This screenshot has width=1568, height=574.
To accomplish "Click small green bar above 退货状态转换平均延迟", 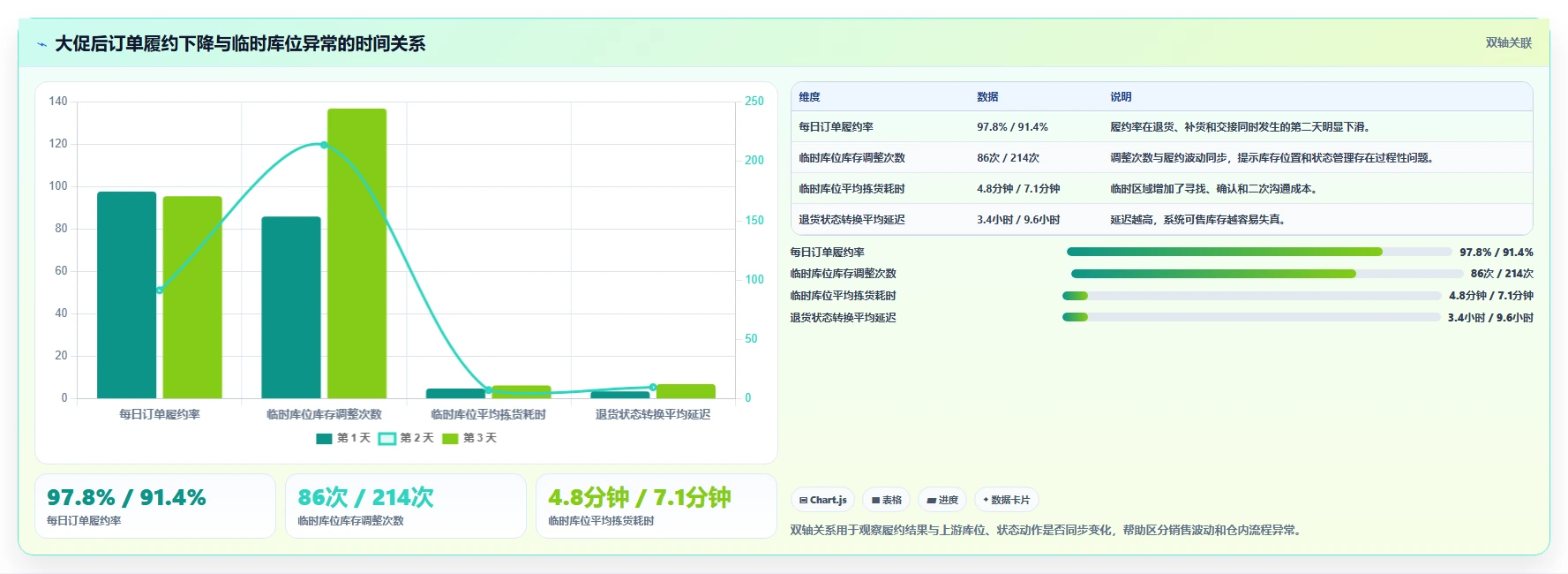I will pyautogui.click(x=686, y=391).
